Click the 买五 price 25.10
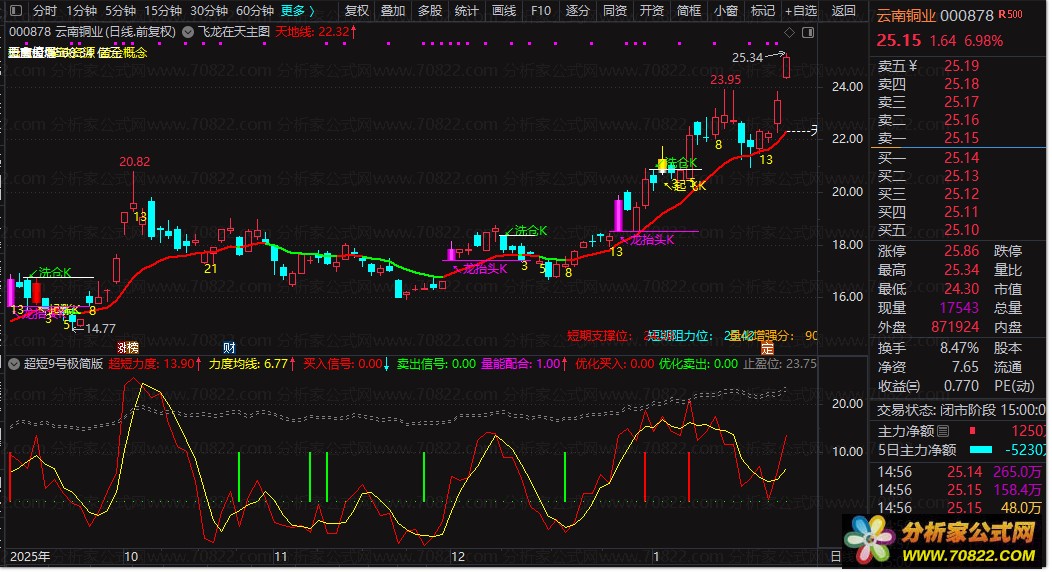The width and height of the screenshot is (1052, 572). 961,230
